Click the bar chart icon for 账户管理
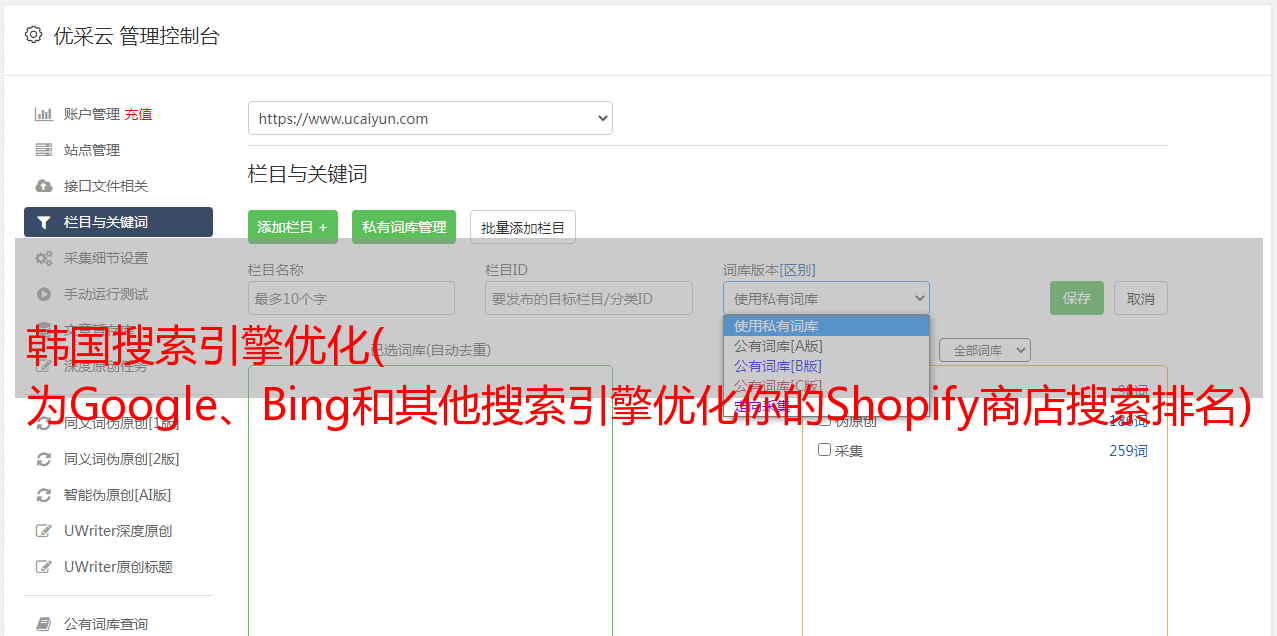 coord(44,114)
